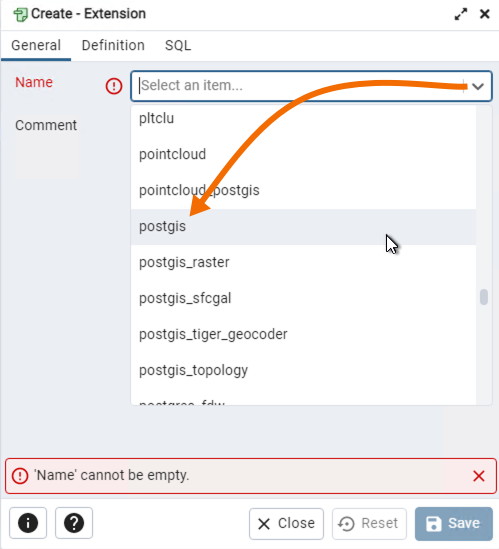
Task: Click the Reset button
Action: click(369, 524)
